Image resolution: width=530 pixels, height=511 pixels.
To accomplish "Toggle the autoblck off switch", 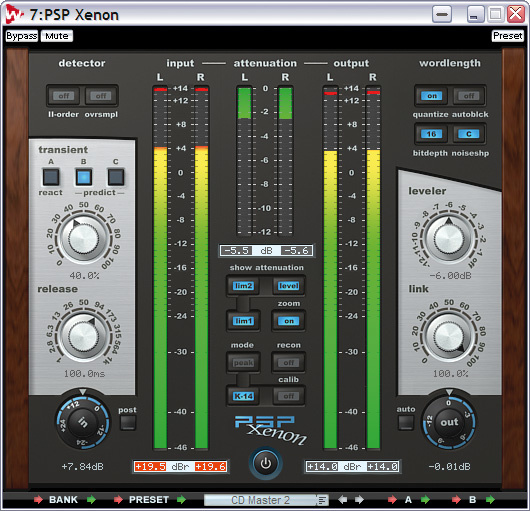I will (x=469, y=96).
